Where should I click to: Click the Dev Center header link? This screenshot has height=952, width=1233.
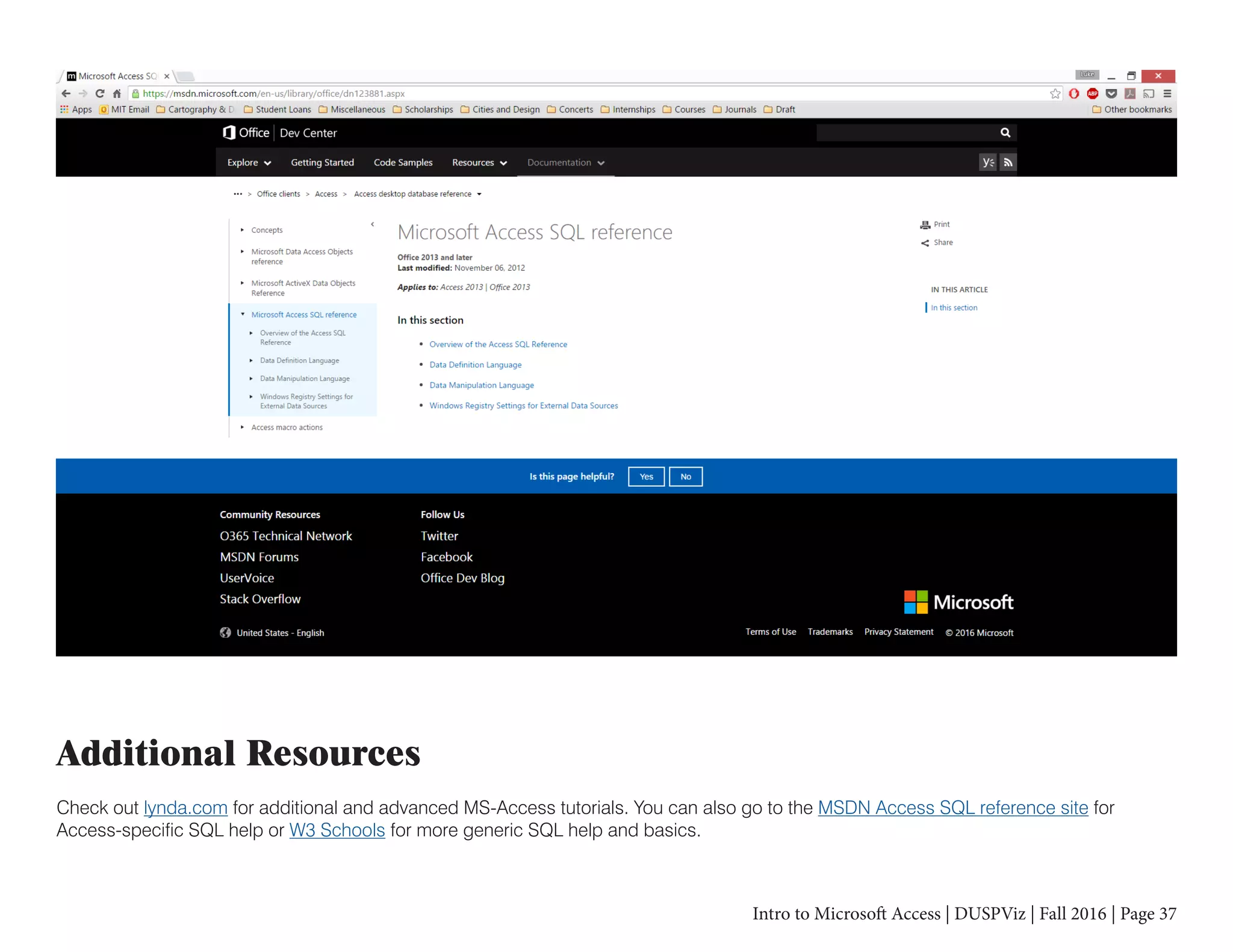(x=308, y=133)
